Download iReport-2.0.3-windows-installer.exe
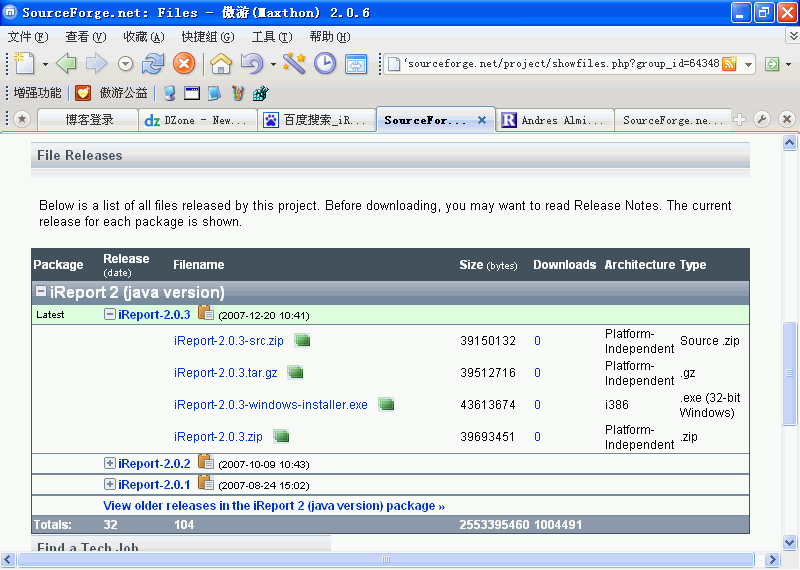This screenshot has height=570, width=800. [x=270, y=405]
